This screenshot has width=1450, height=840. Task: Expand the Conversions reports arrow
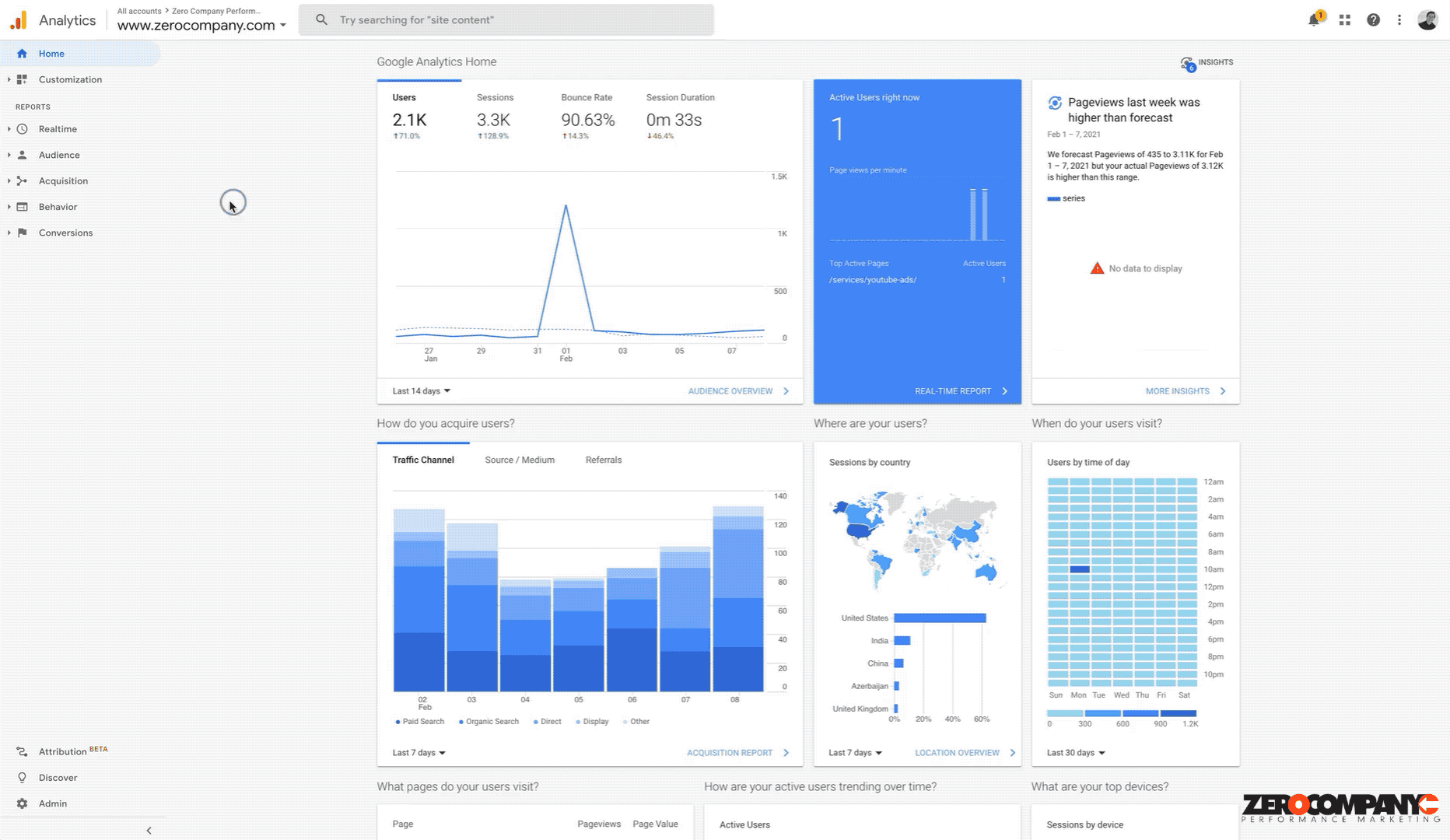coord(9,233)
